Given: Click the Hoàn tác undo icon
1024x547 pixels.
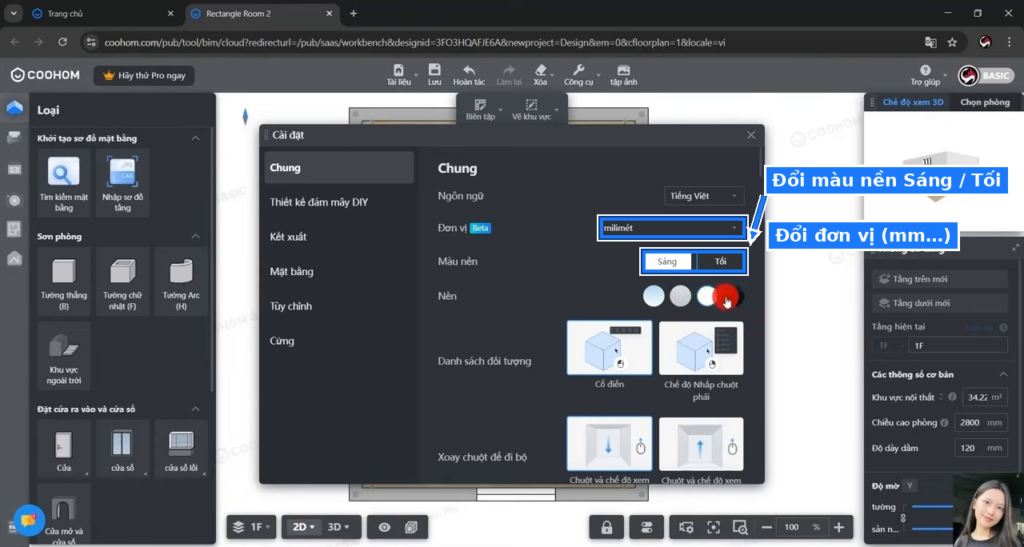Looking at the screenshot, I should point(469,70).
